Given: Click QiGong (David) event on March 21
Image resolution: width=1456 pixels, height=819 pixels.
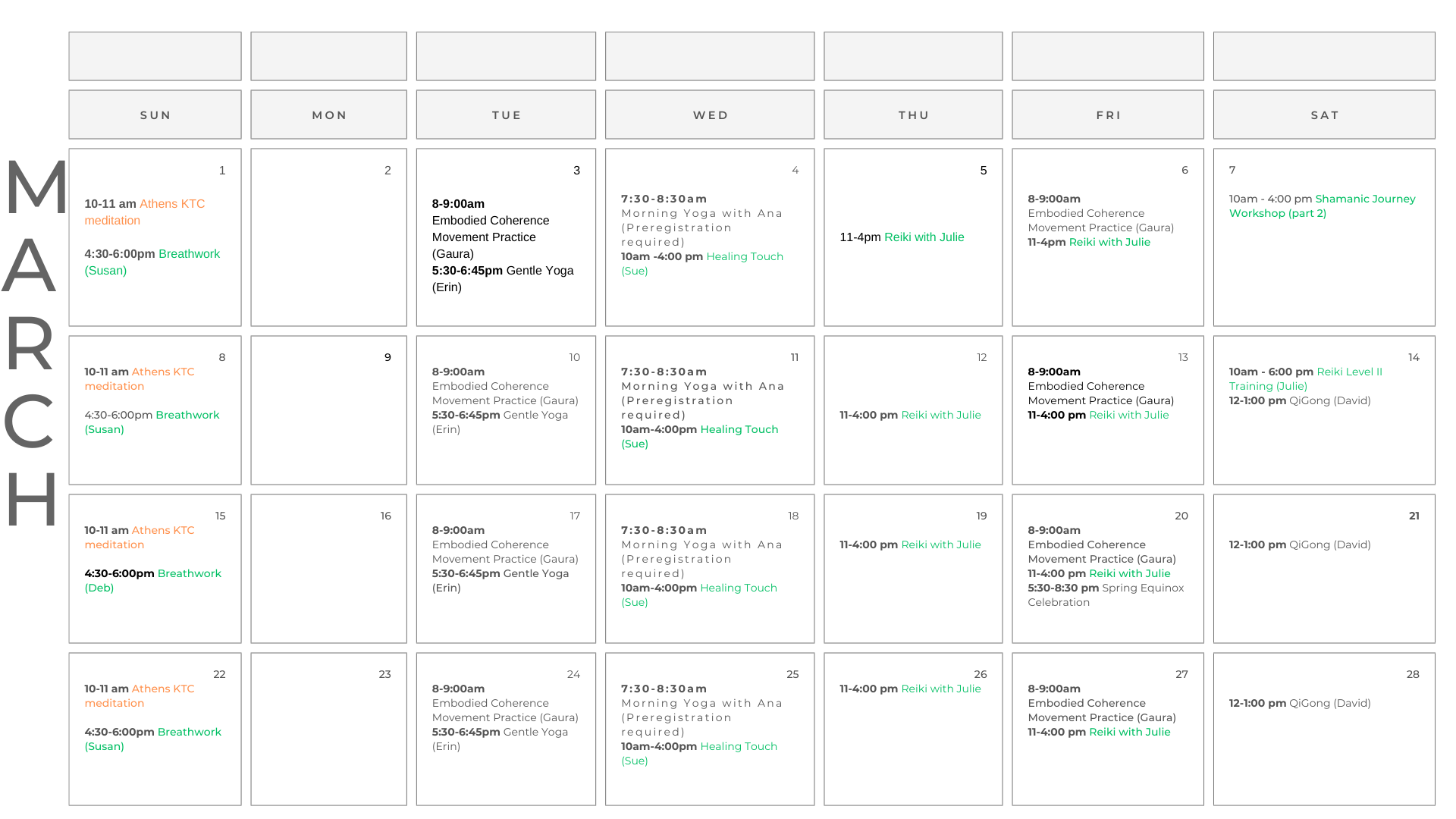Looking at the screenshot, I should 1329,545.
